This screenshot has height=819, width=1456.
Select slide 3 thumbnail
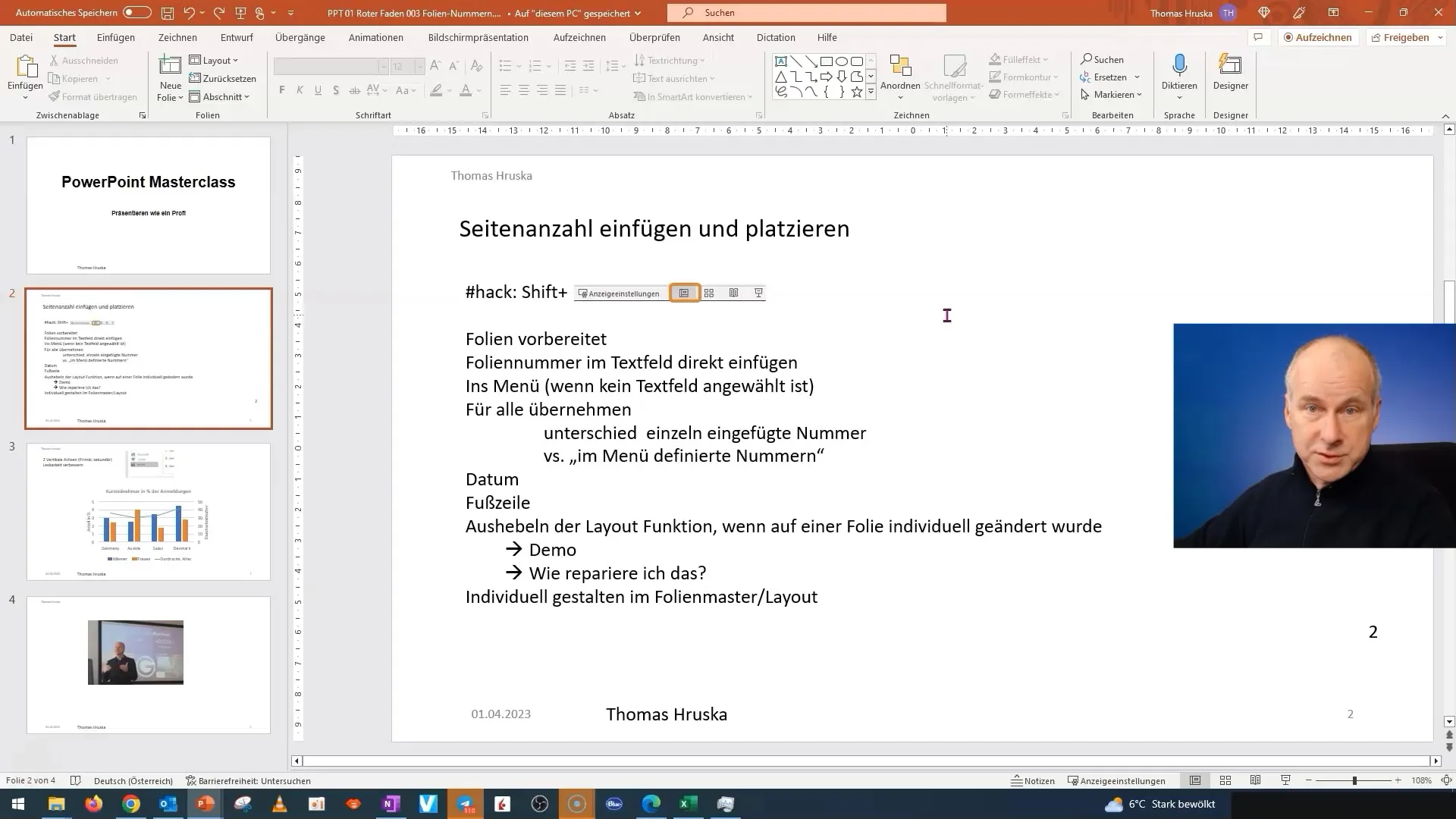pos(147,511)
